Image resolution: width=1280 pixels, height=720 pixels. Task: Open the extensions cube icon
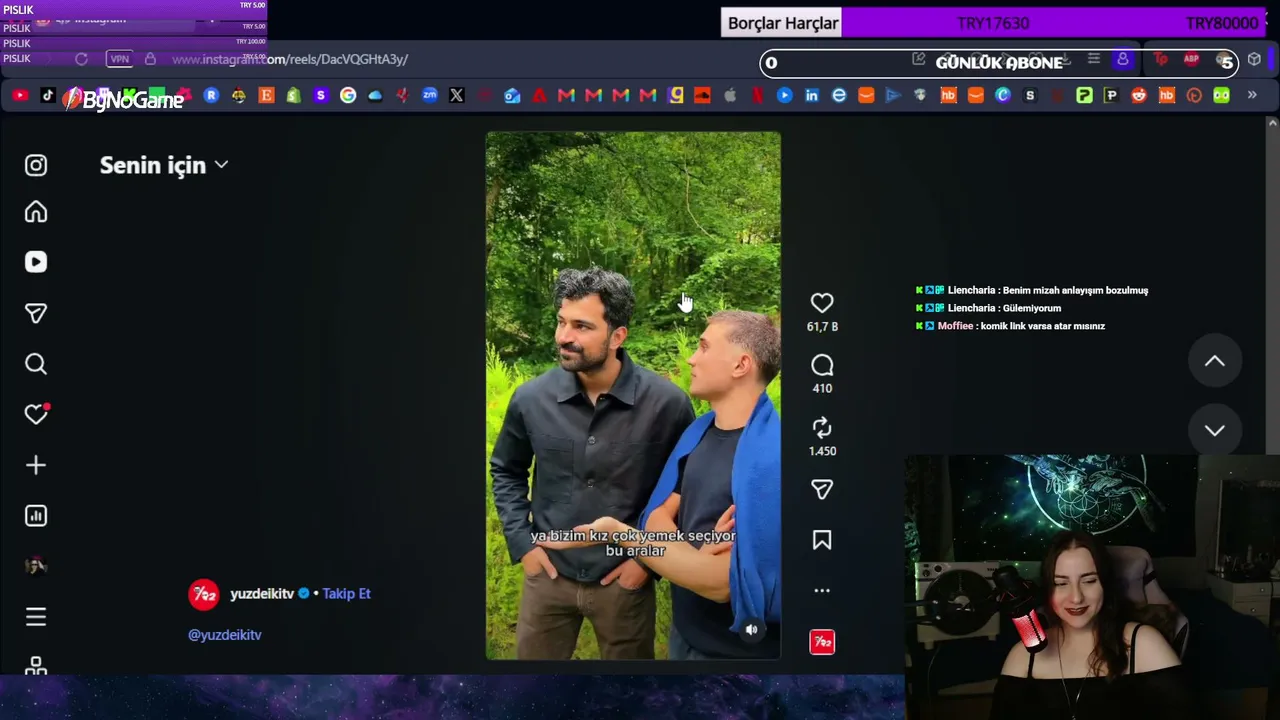pos(1254,60)
